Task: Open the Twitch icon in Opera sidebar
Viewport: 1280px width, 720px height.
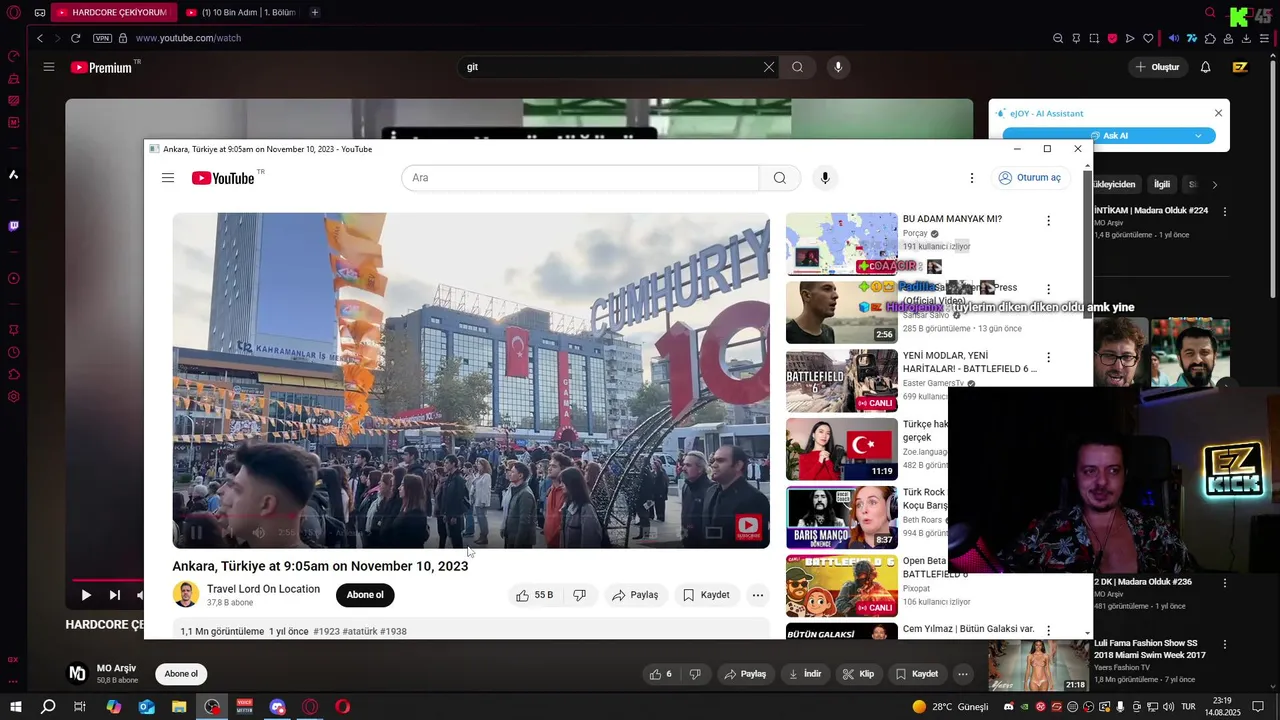Action: [x=14, y=226]
